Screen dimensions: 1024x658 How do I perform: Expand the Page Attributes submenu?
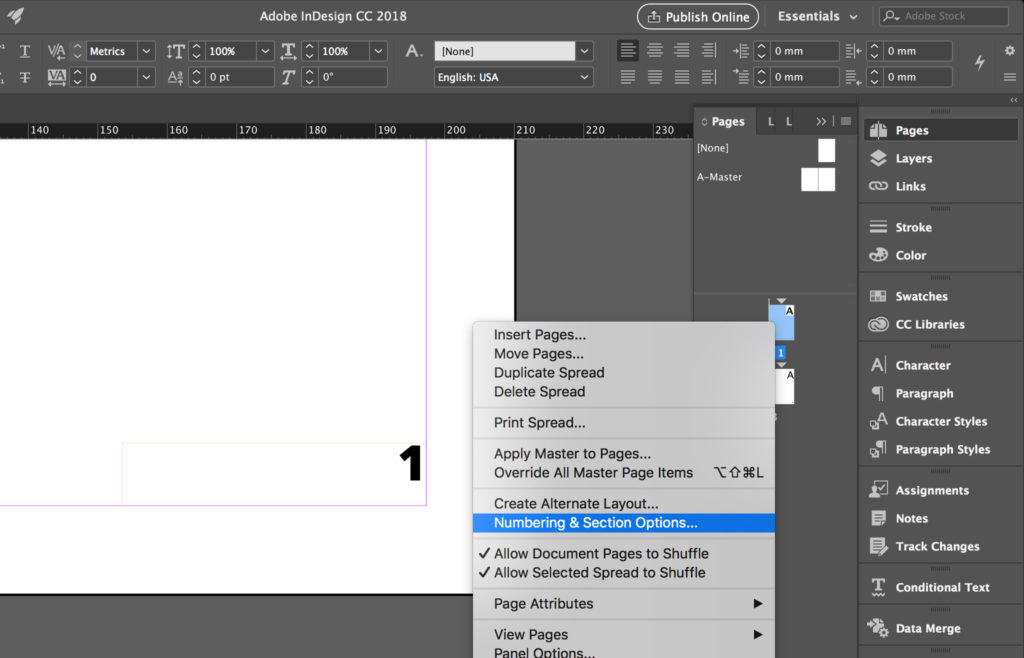pyautogui.click(x=544, y=603)
